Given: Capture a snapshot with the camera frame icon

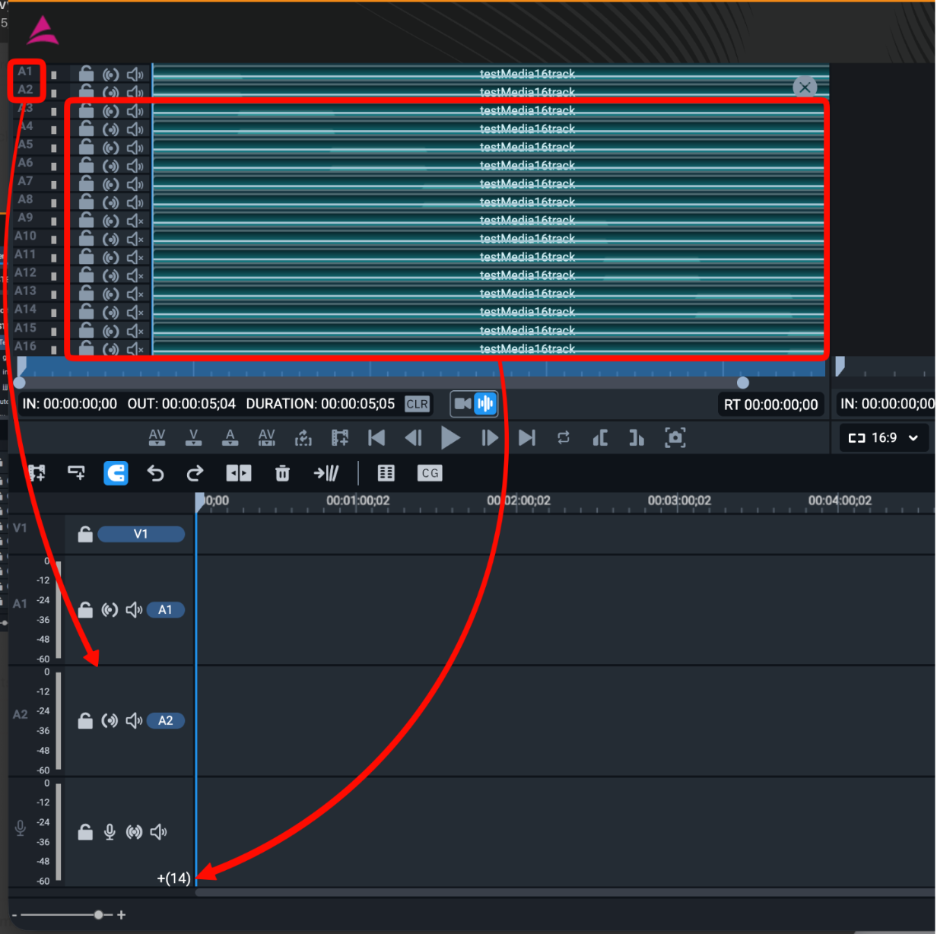Looking at the screenshot, I should point(675,438).
